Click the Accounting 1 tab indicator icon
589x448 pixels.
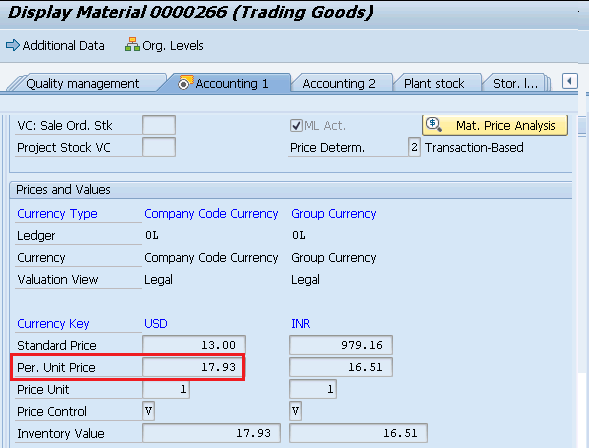tap(185, 83)
